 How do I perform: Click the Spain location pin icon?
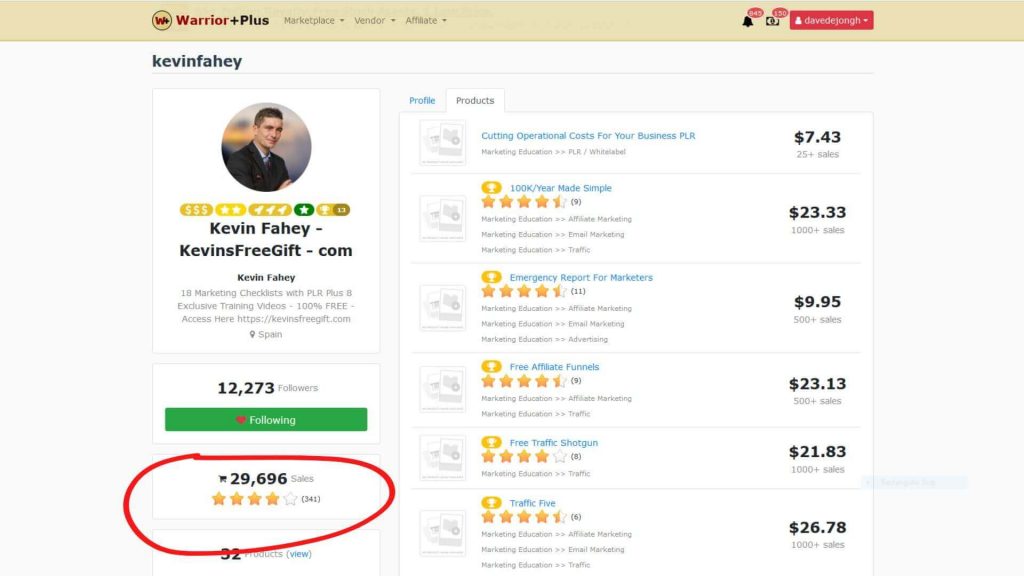pyautogui.click(x=252, y=334)
